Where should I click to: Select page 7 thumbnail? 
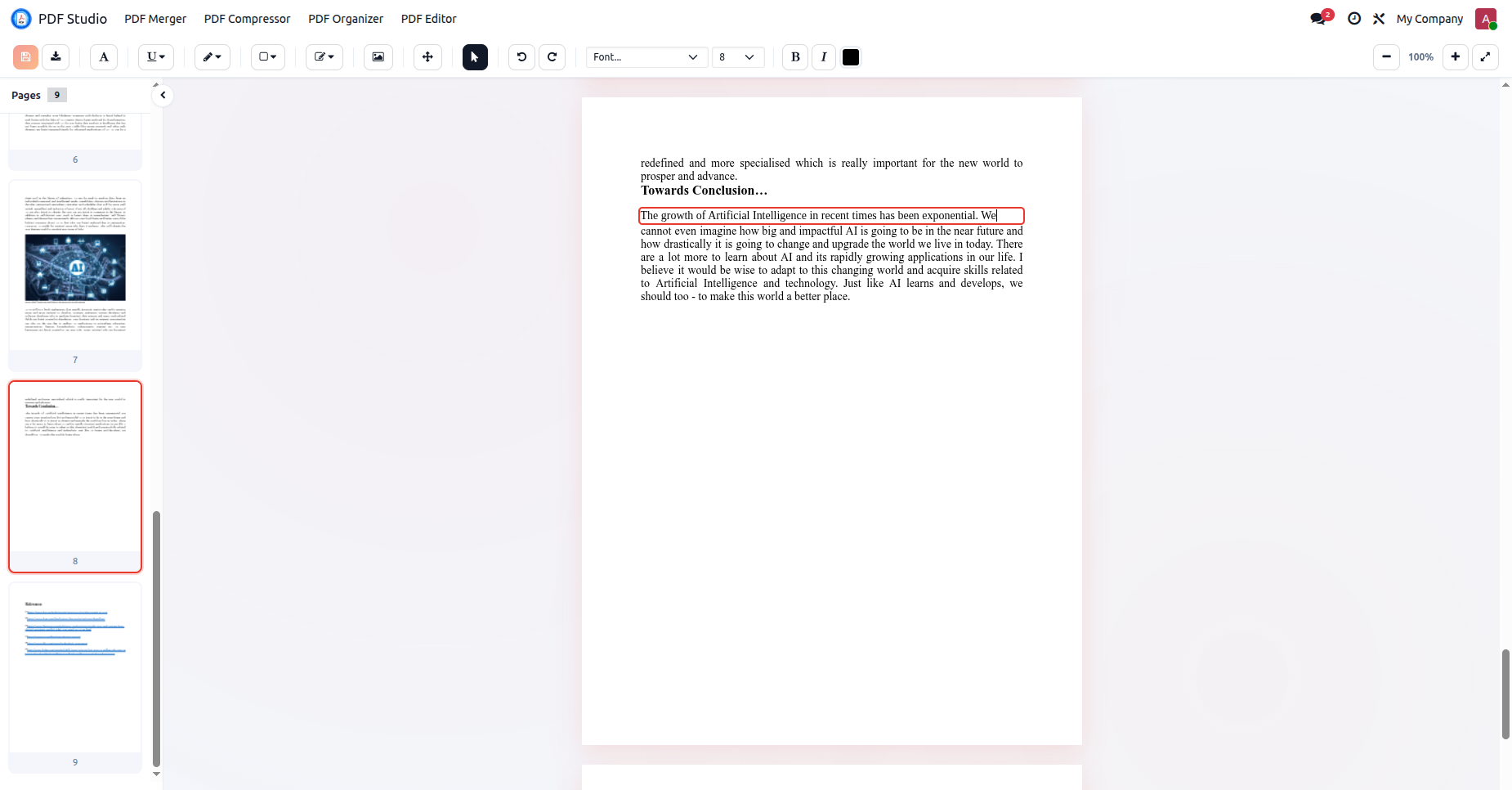pyautogui.click(x=75, y=276)
